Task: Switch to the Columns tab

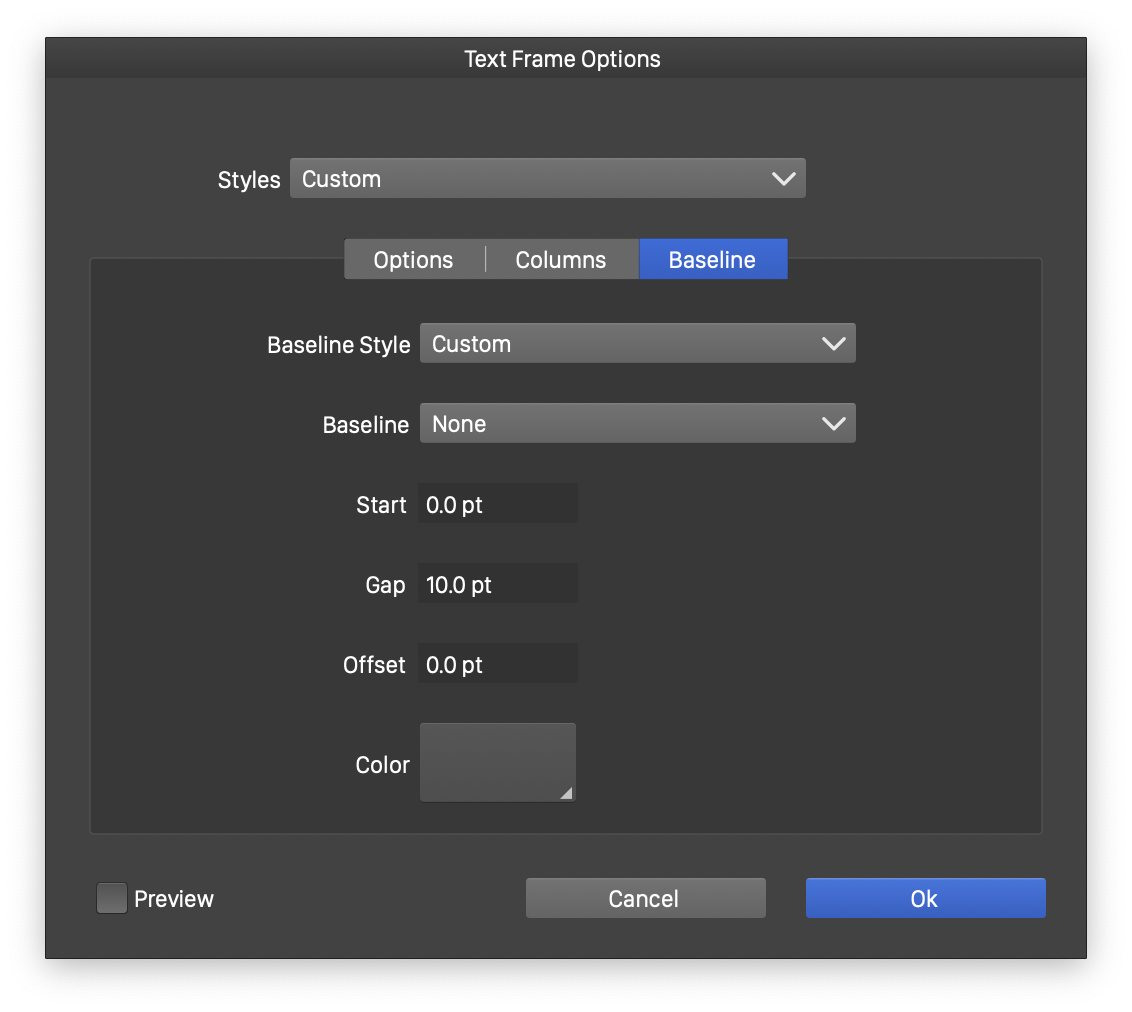Action: point(561,260)
